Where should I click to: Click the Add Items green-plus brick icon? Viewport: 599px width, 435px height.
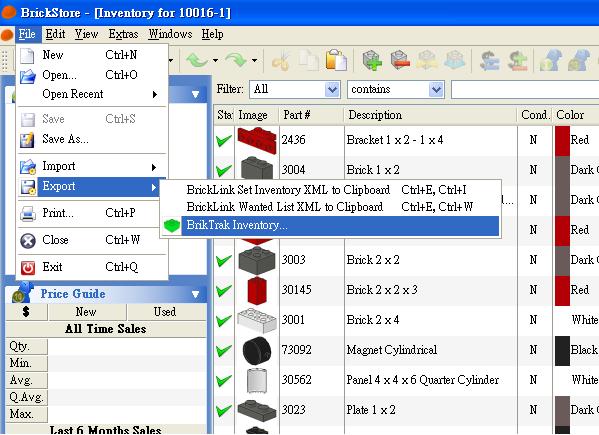pos(372,60)
